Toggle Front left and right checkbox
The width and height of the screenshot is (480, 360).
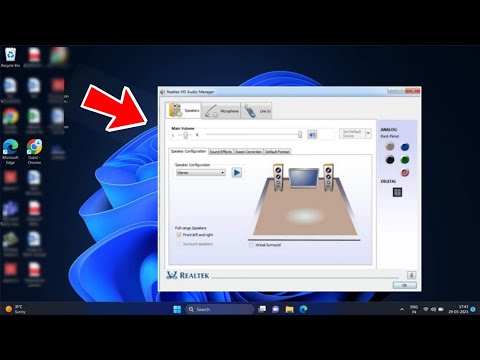click(179, 235)
